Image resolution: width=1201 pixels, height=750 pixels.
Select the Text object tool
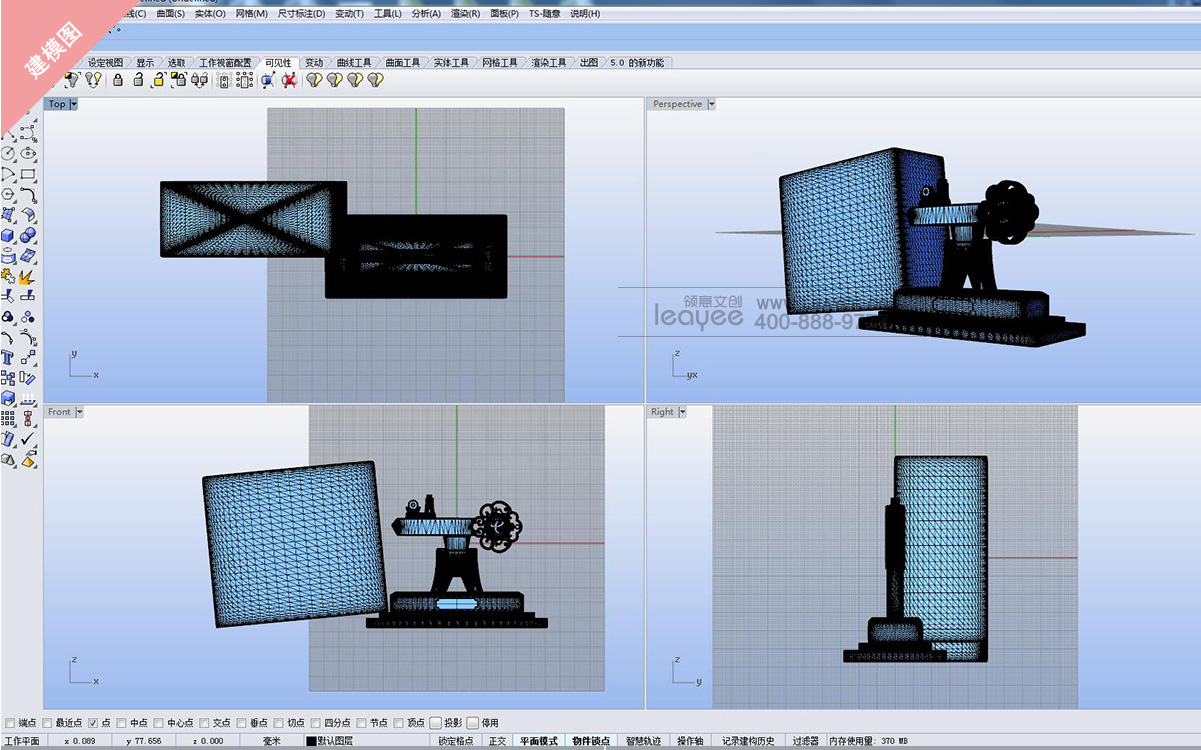click(9, 357)
